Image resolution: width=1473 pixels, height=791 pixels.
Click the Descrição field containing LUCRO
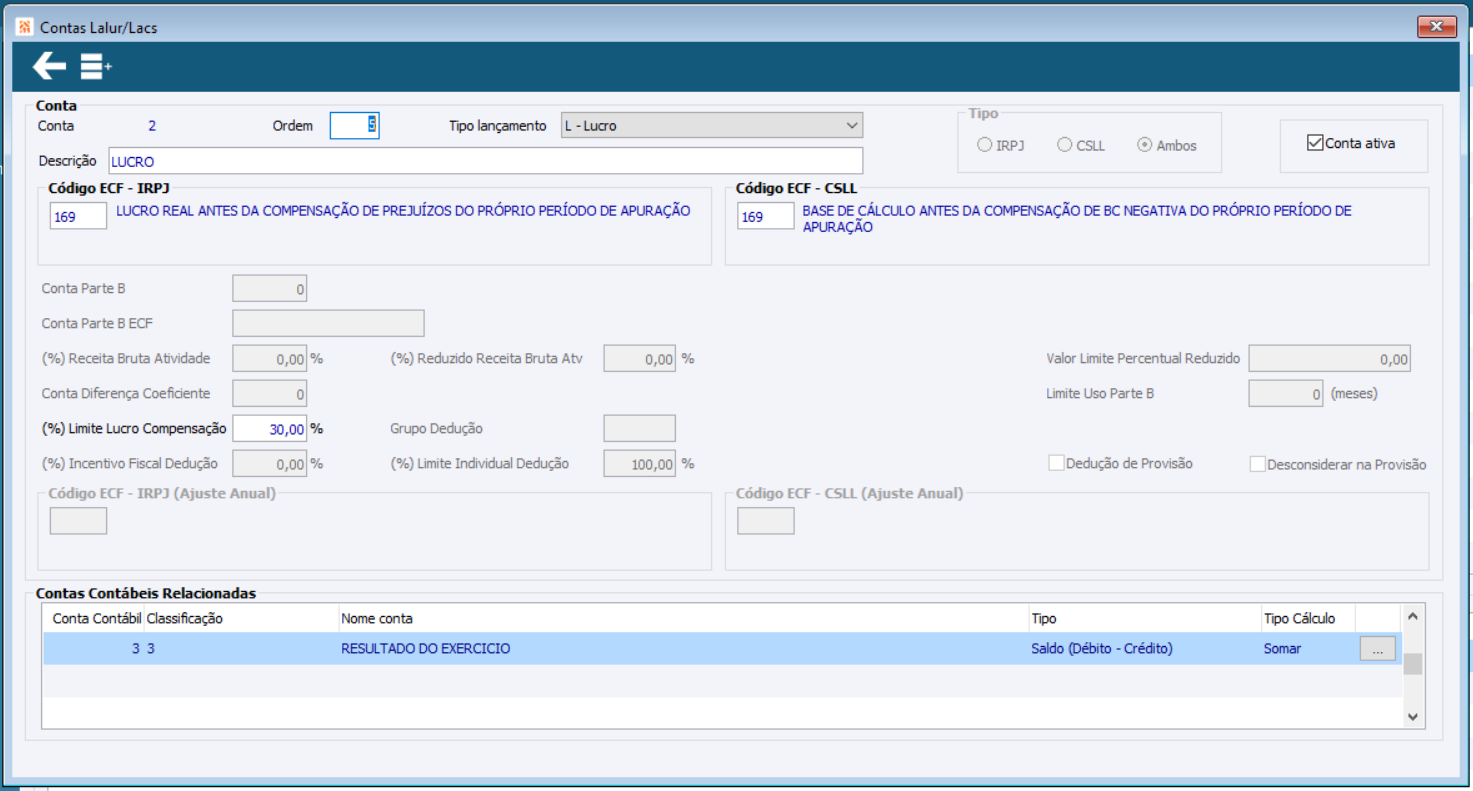[484, 161]
